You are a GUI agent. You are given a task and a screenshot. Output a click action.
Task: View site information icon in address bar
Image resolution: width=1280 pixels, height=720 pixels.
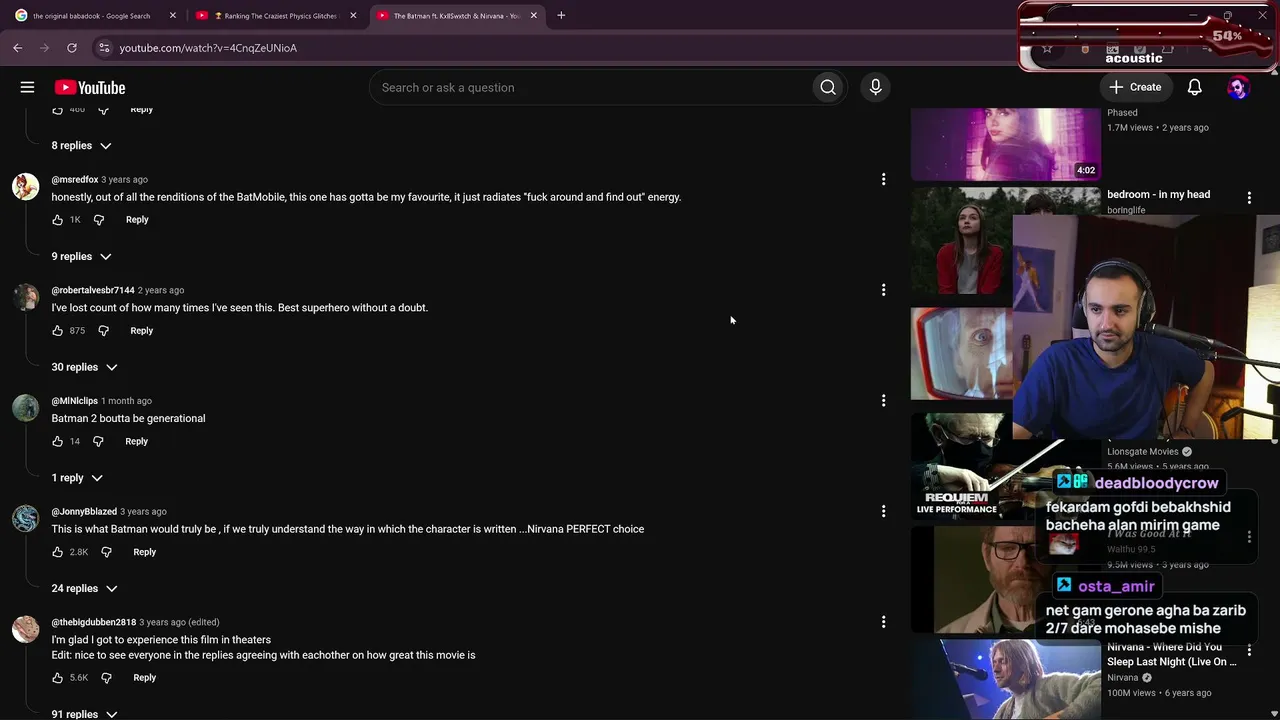click(104, 47)
